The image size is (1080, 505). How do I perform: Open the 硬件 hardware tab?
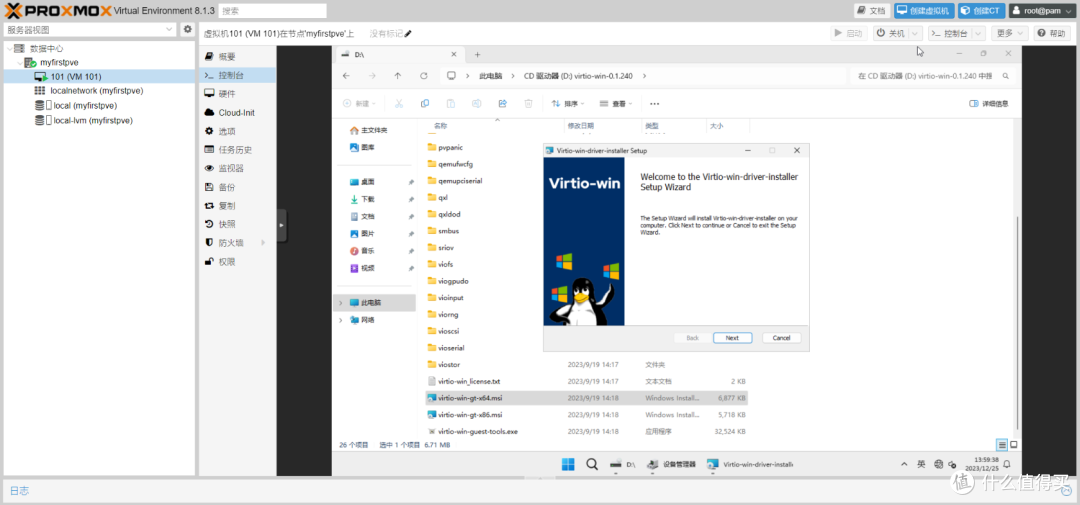pos(237,94)
